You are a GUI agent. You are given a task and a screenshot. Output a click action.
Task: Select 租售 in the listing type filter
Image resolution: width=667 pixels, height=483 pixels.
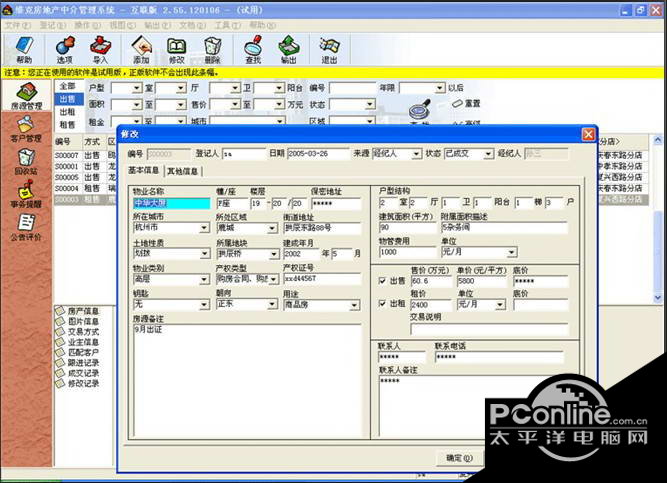(68, 125)
